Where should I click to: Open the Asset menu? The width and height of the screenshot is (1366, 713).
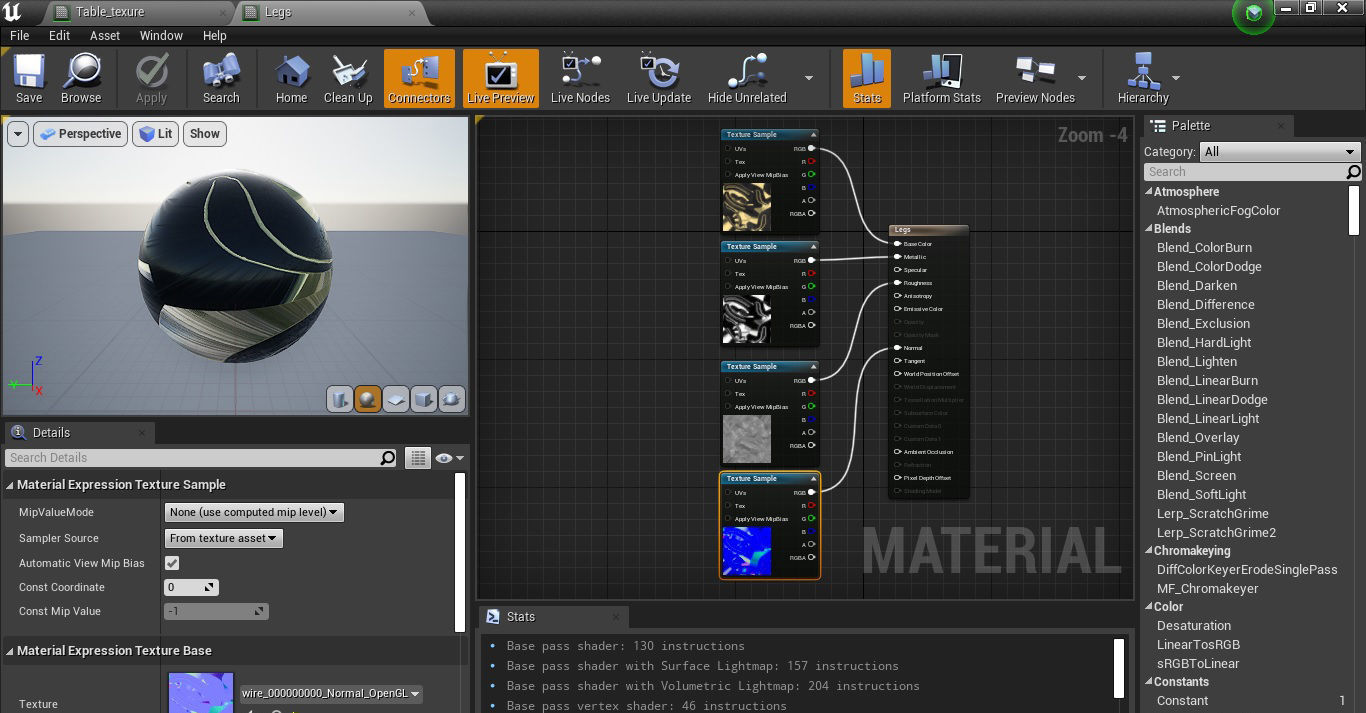[x=105, y=35]
